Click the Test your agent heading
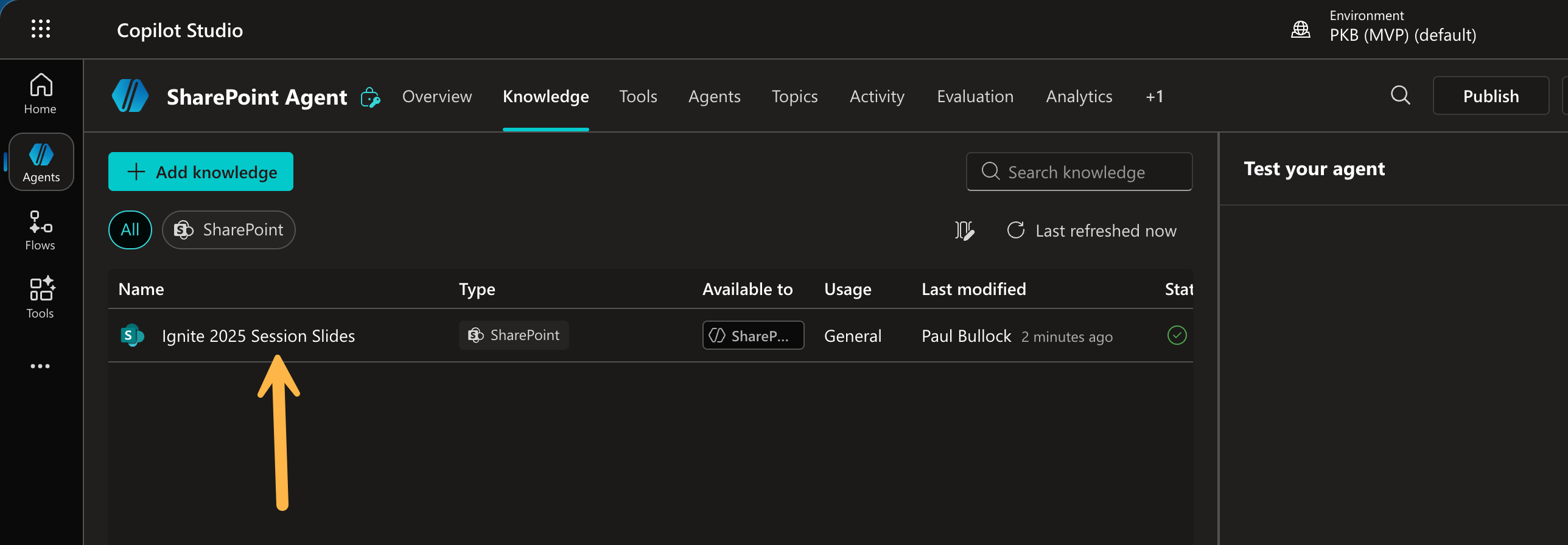 pos(1314,168)
